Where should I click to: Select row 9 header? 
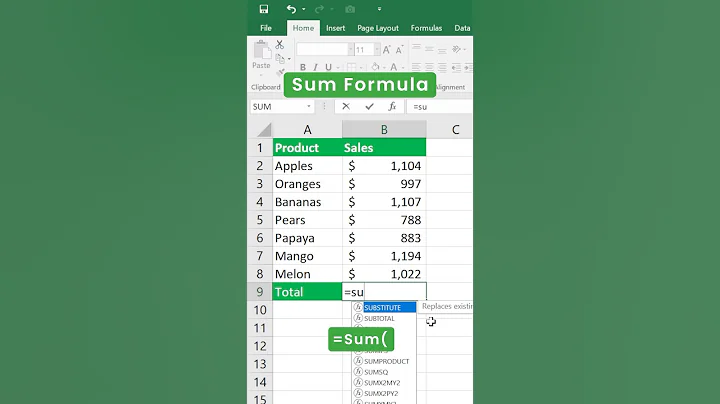pos(260,292)
